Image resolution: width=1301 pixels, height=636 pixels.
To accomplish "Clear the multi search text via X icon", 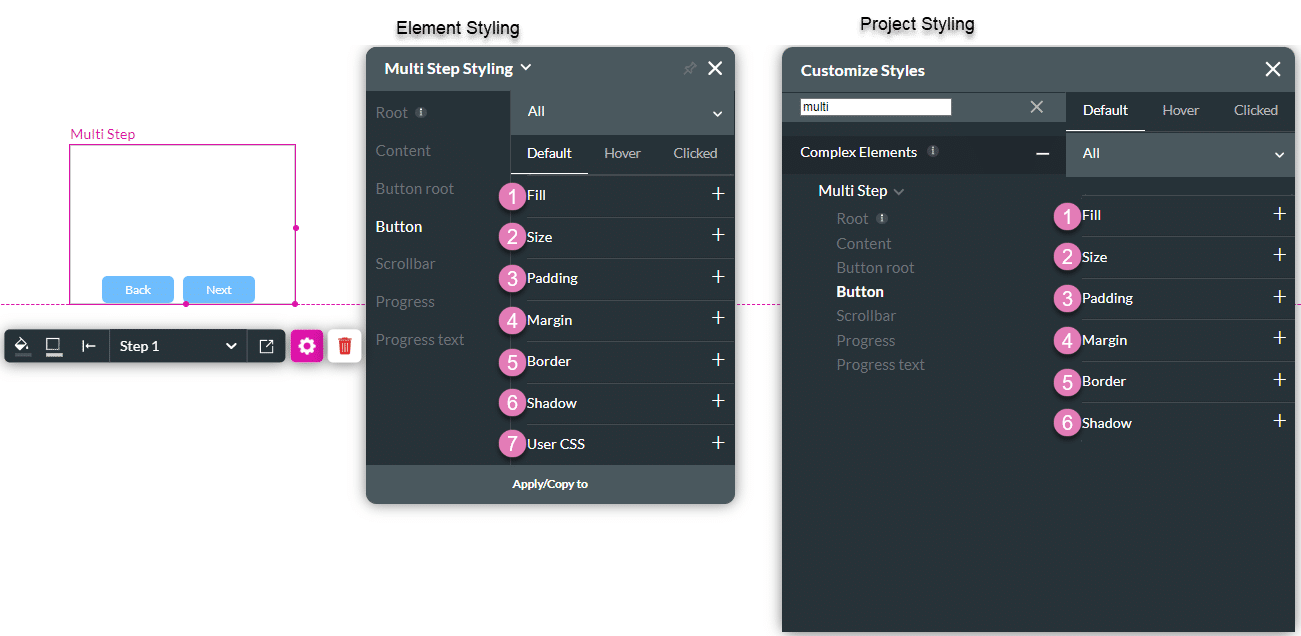I will click(1037, 107).
